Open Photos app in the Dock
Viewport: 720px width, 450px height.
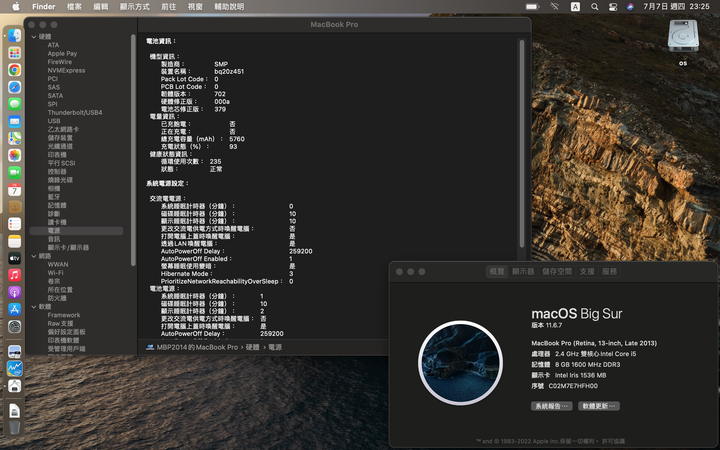pos(15,155)
